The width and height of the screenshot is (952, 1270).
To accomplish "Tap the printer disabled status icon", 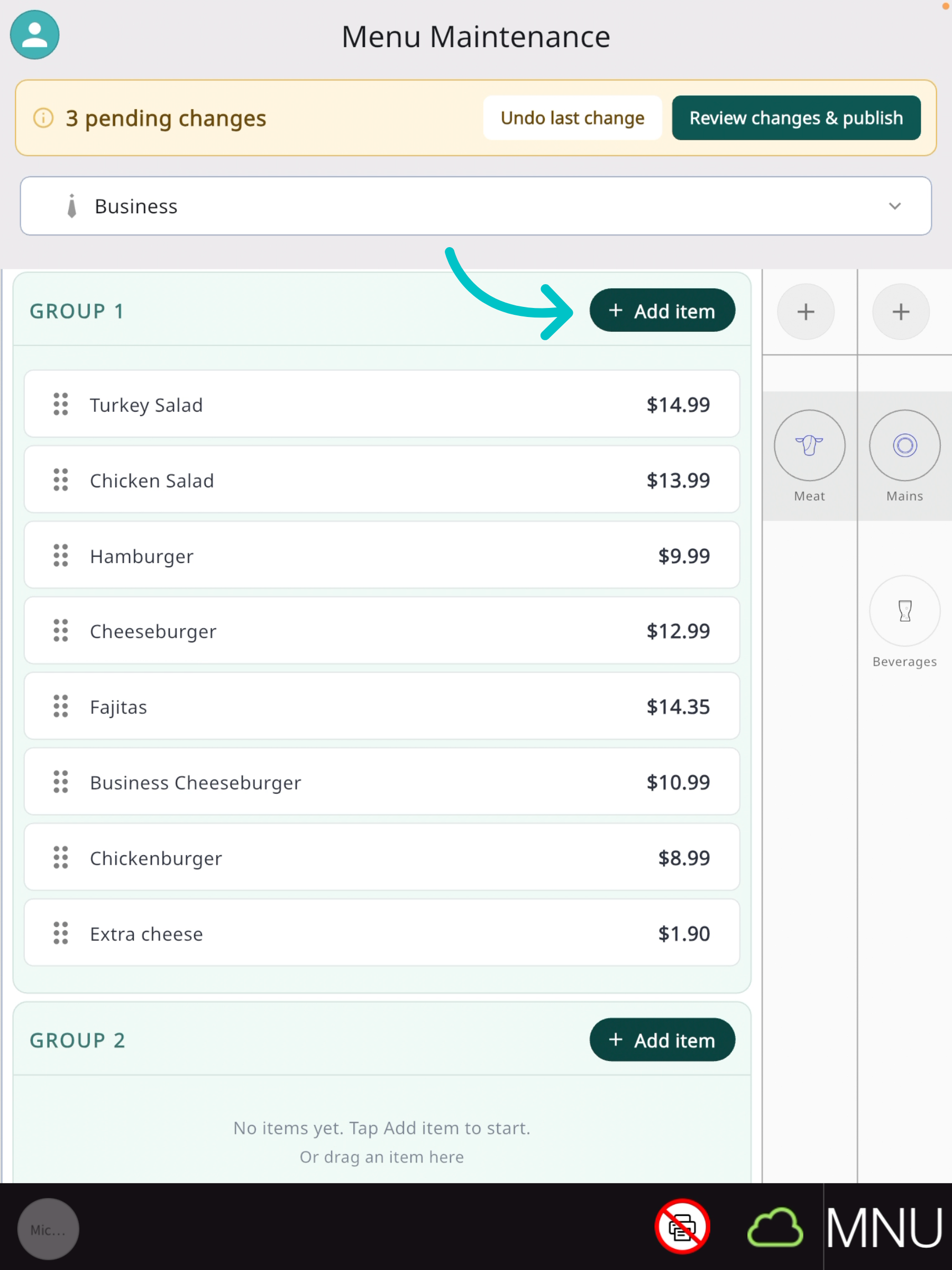I will [682, 1227].
